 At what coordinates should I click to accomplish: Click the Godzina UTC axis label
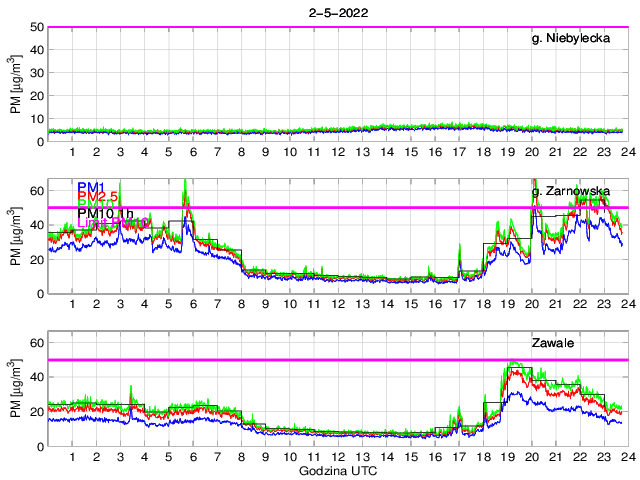[335, 470]
